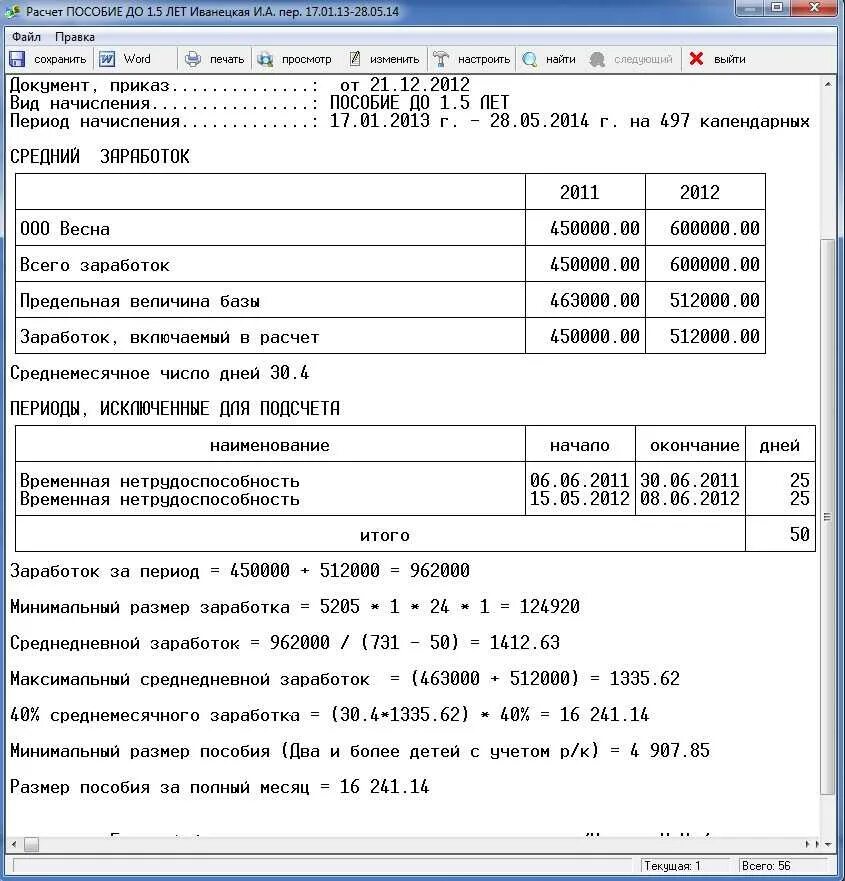Click 'Предельная величина базы' row label
Viewport: 845px width, 881px height.
139,301
